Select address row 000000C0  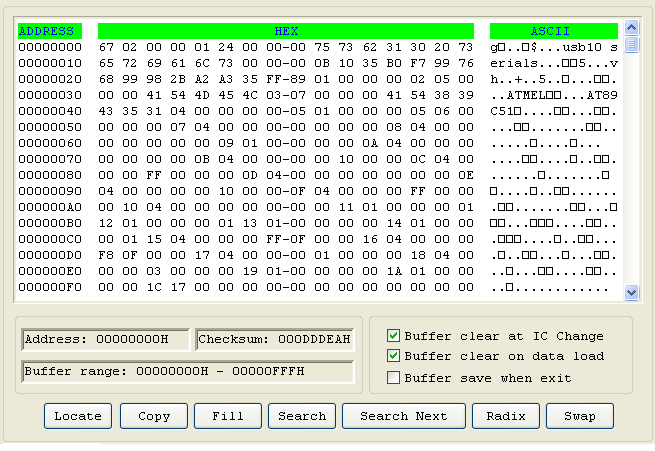[x=50, y=239]
